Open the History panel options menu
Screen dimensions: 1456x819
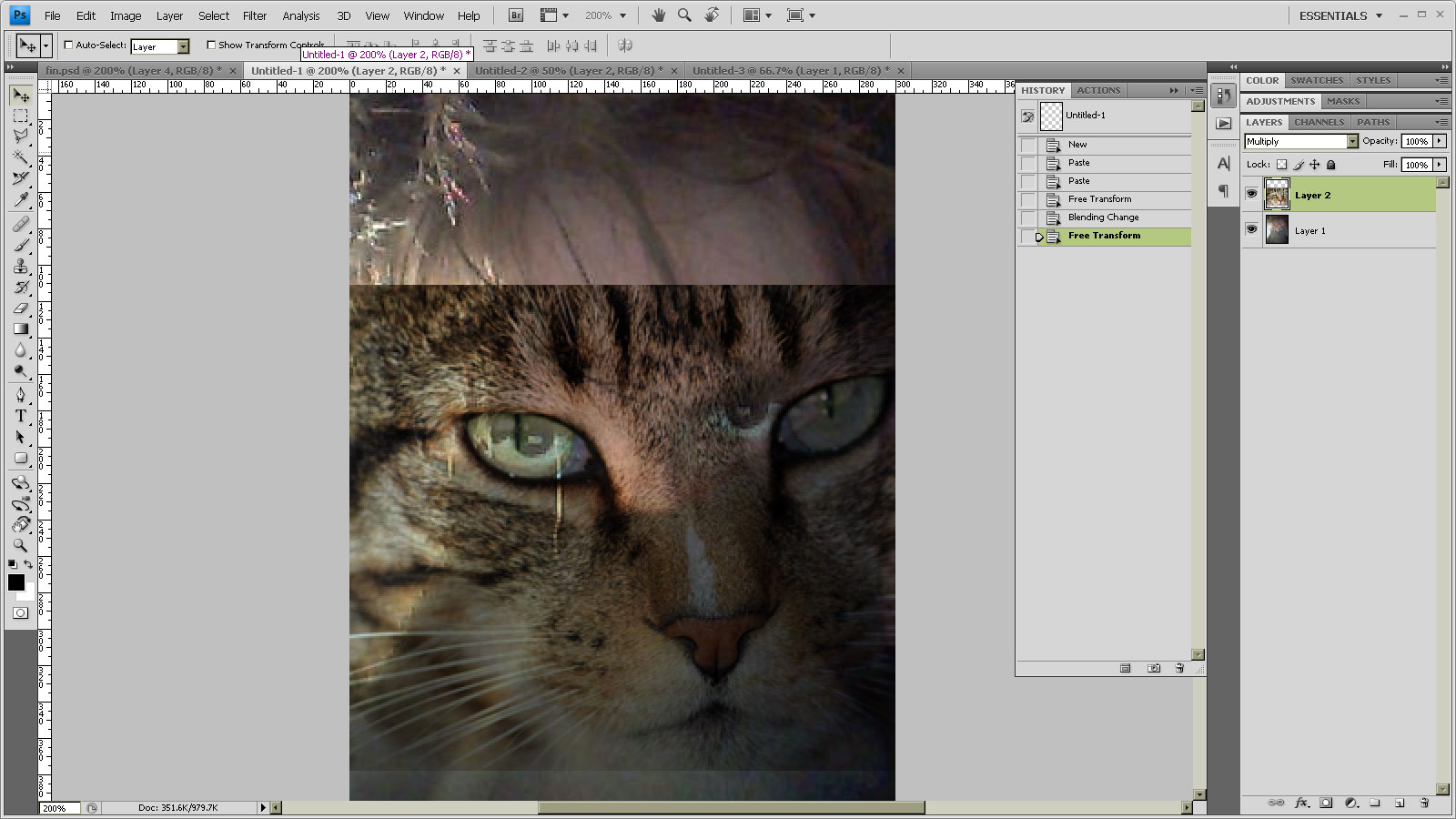(1197, 90)
